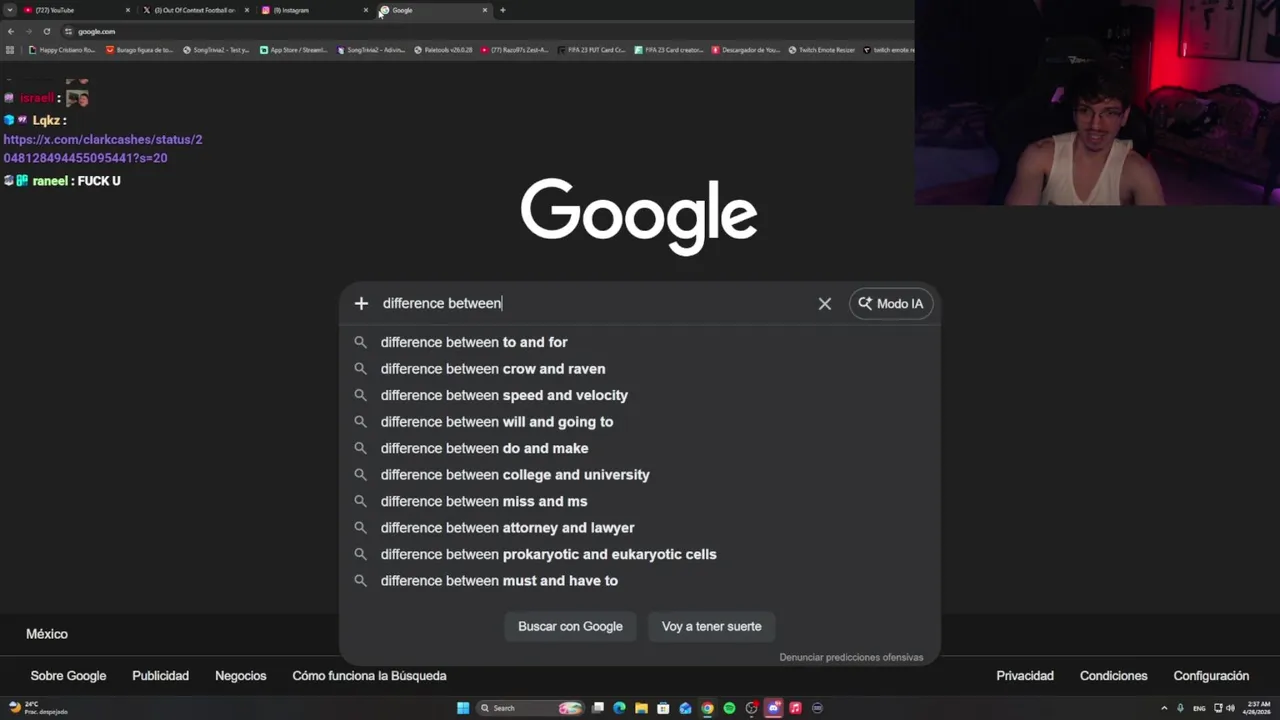
Task: Open Condiciones footer link
Action: tap(1113, 676)
